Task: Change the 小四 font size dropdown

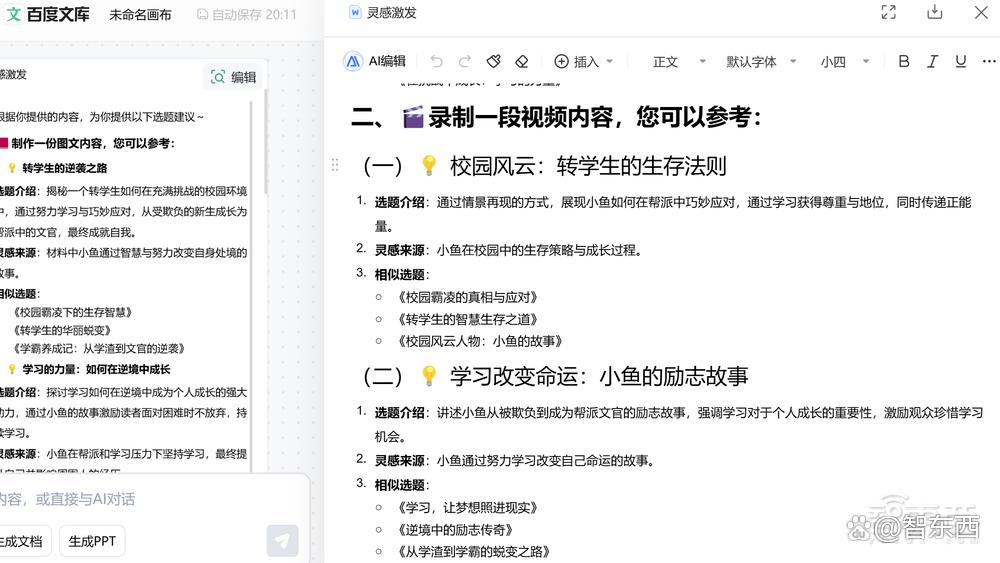Action: (844, 61)
